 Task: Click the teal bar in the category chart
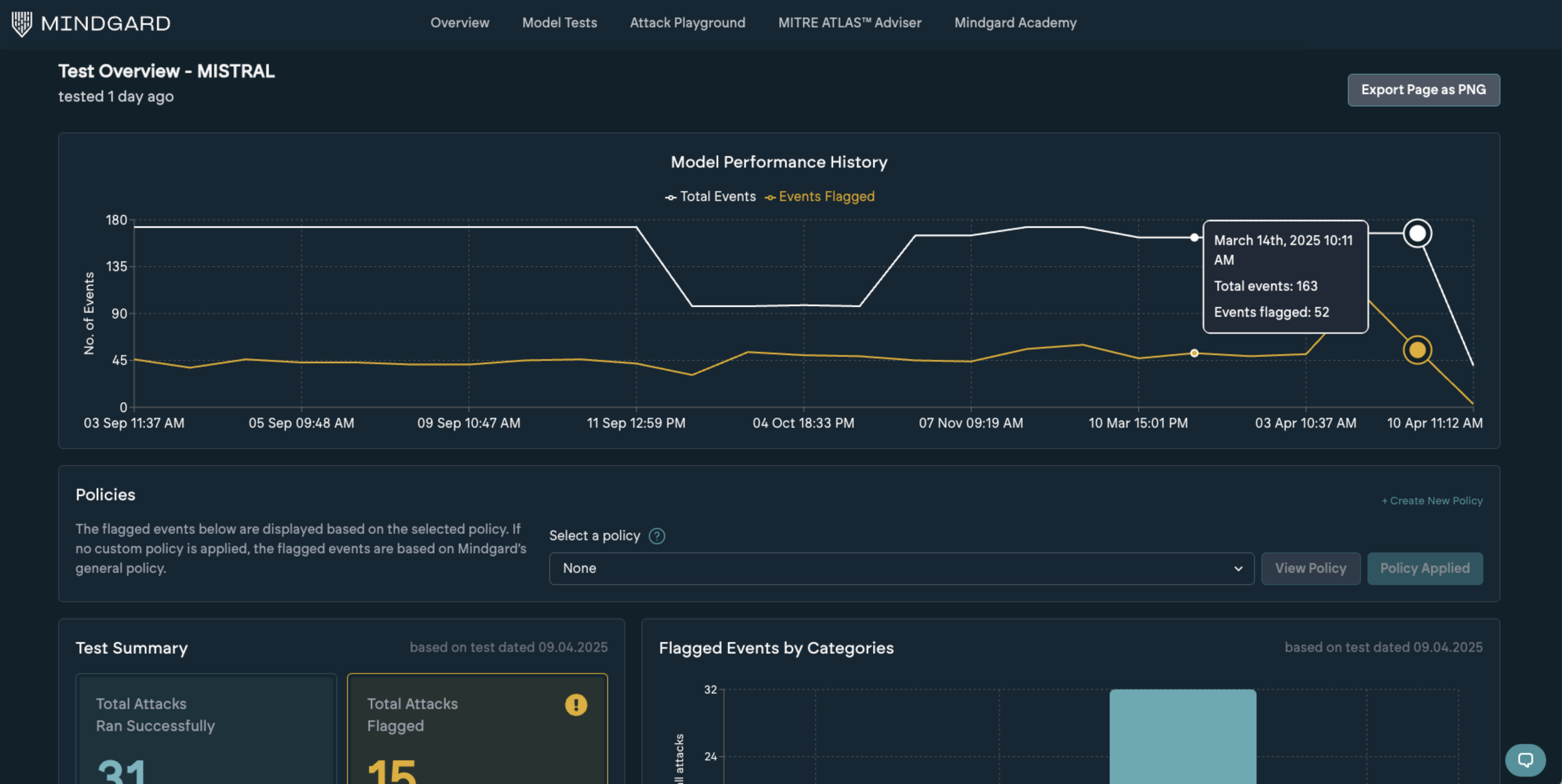click(x=1182, y=737)
